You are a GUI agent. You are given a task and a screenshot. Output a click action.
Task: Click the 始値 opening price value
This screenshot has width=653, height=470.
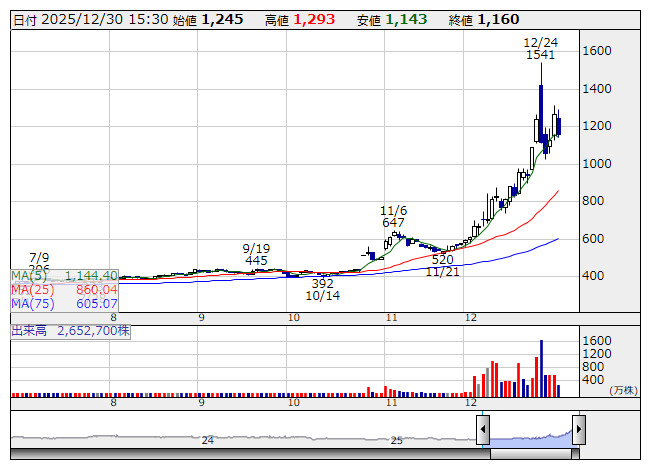point(221,20)
